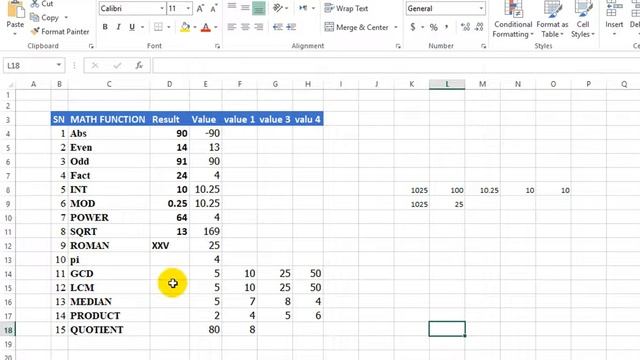Open the underline style dropdown arrow
The height and width of the screenshot is (360, 640).
(142, 27)
